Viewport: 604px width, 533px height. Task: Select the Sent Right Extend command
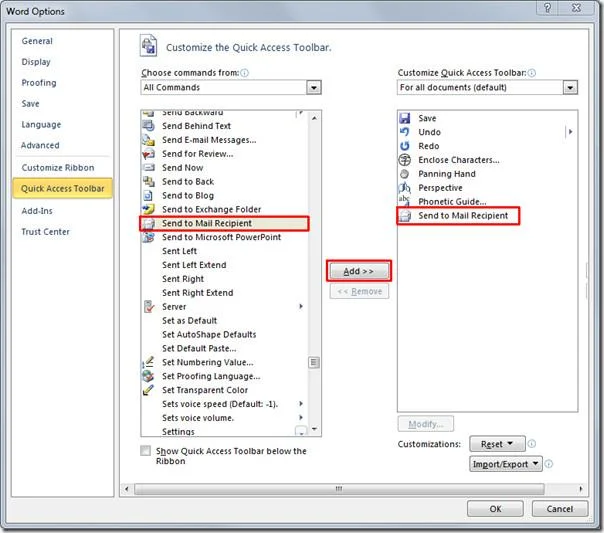198,293
